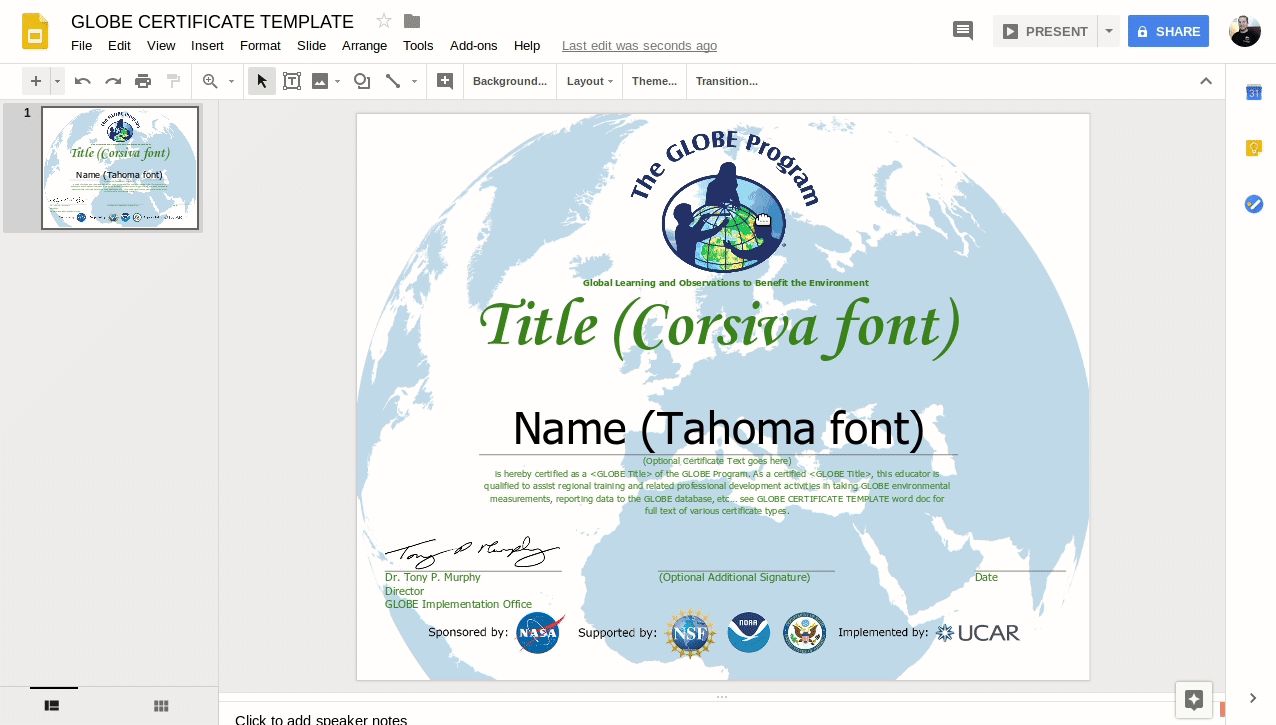Select the Shape tool
Screen dimensions: 1276x725
coord(362,81)
